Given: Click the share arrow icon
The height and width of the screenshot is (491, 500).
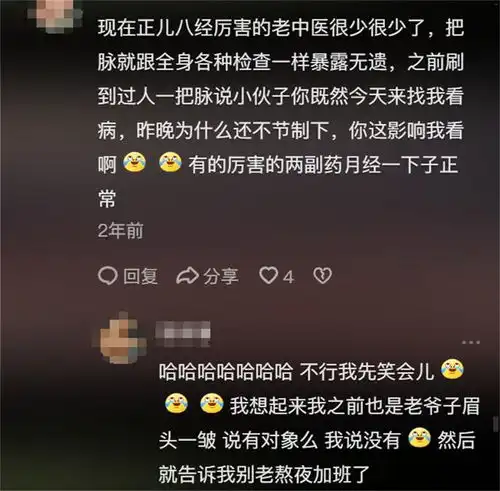Looking at the screenshot, I should click(187, 276).
